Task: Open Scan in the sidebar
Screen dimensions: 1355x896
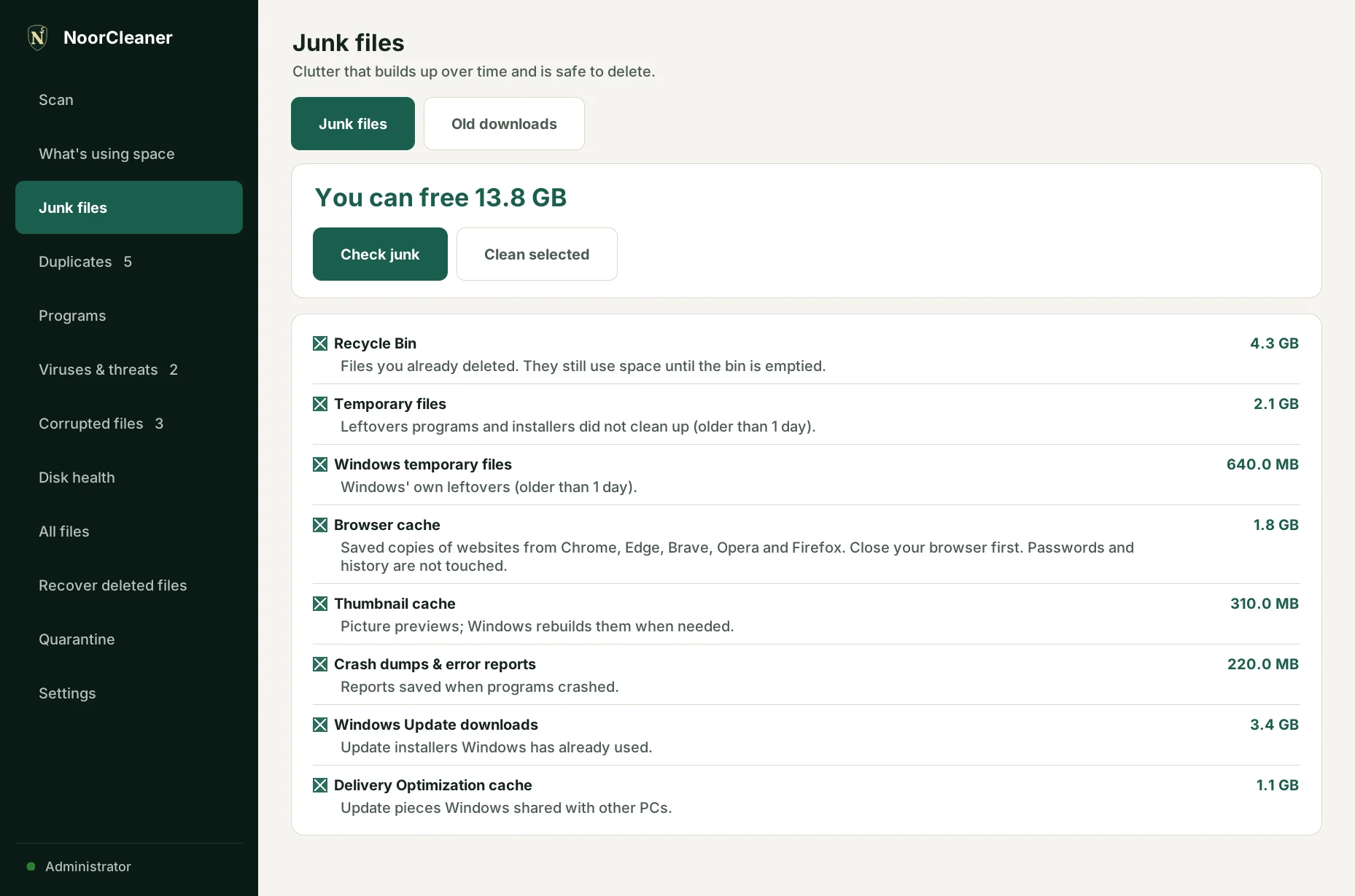Action: 129,100
